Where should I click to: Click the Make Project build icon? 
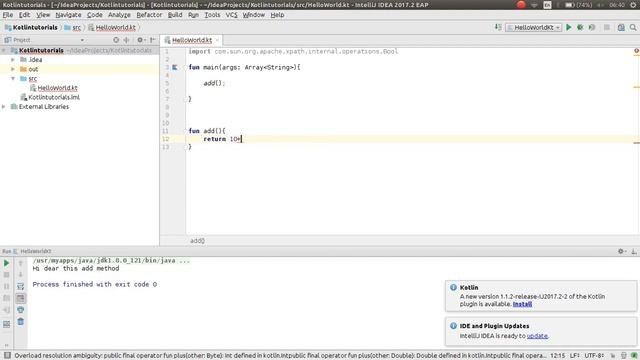click(x=498, y=27)
